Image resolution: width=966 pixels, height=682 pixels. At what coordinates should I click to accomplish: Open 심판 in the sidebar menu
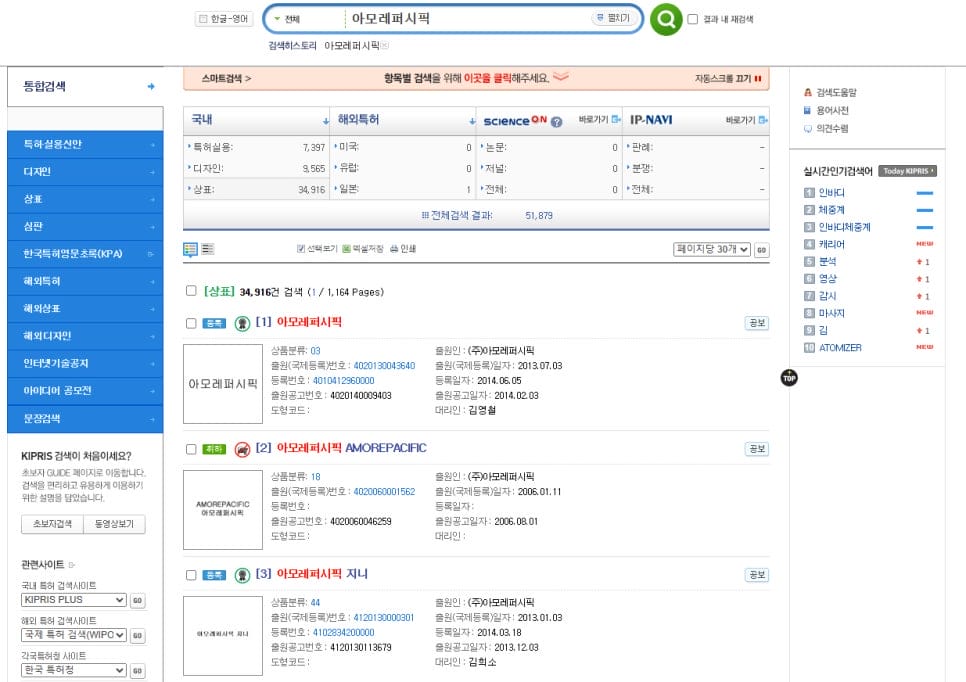(85, 226)
